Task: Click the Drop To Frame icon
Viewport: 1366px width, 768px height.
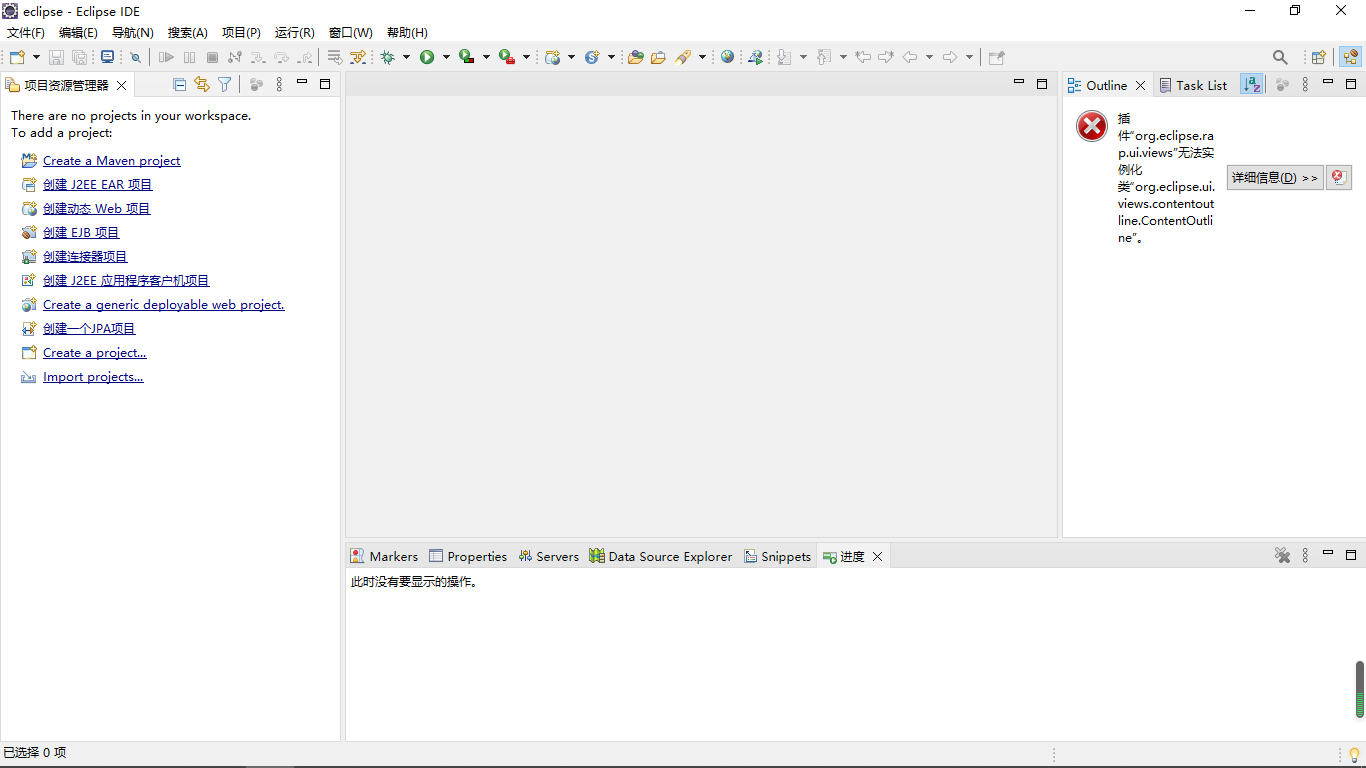Action: pos(335,57)
